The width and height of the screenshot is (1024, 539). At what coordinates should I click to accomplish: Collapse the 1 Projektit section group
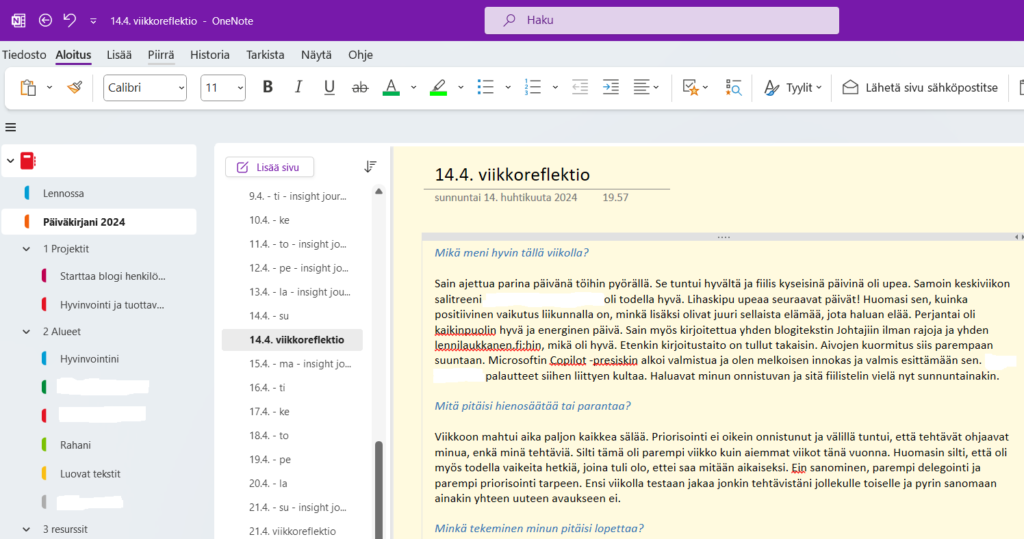[26, 249]
